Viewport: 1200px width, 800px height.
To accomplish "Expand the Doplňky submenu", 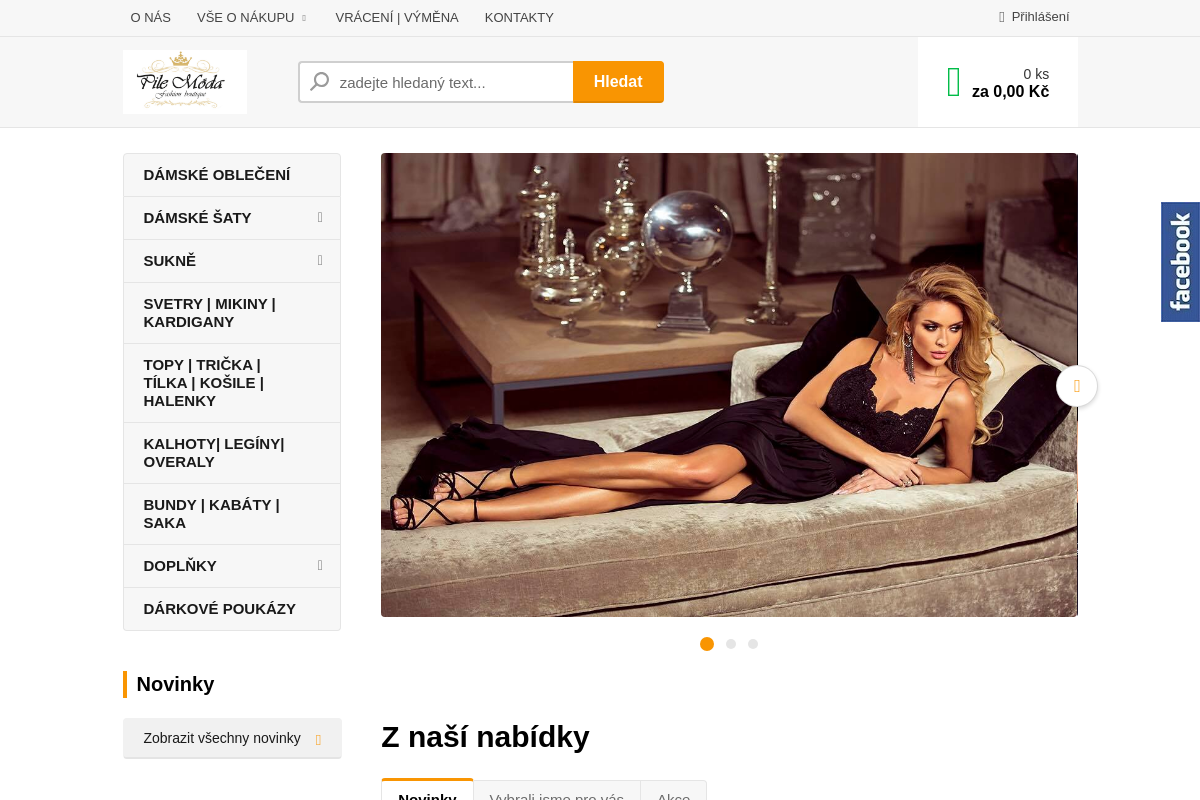I will [320, 565].
